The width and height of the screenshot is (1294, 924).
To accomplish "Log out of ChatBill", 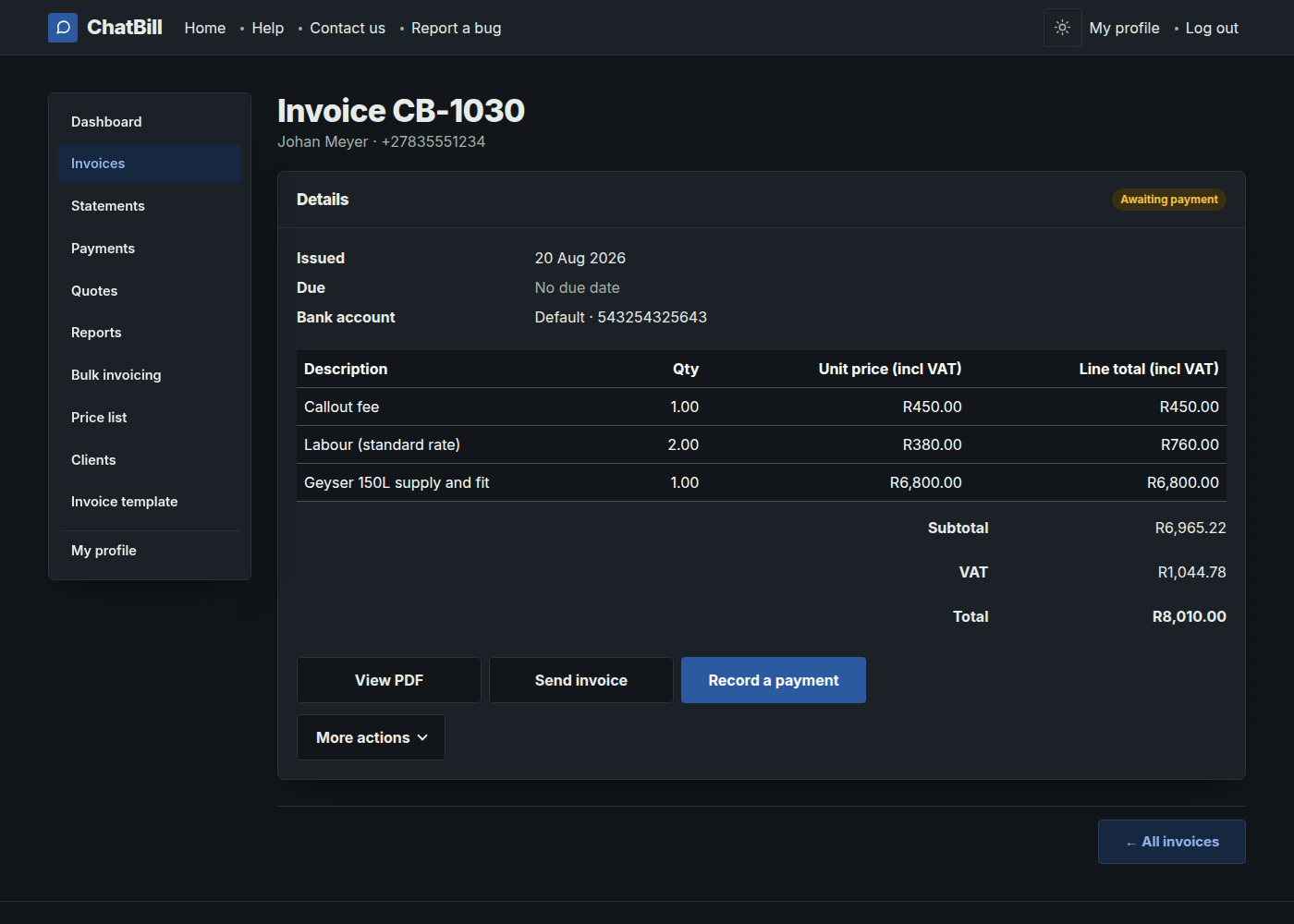I will [1212, 28].
